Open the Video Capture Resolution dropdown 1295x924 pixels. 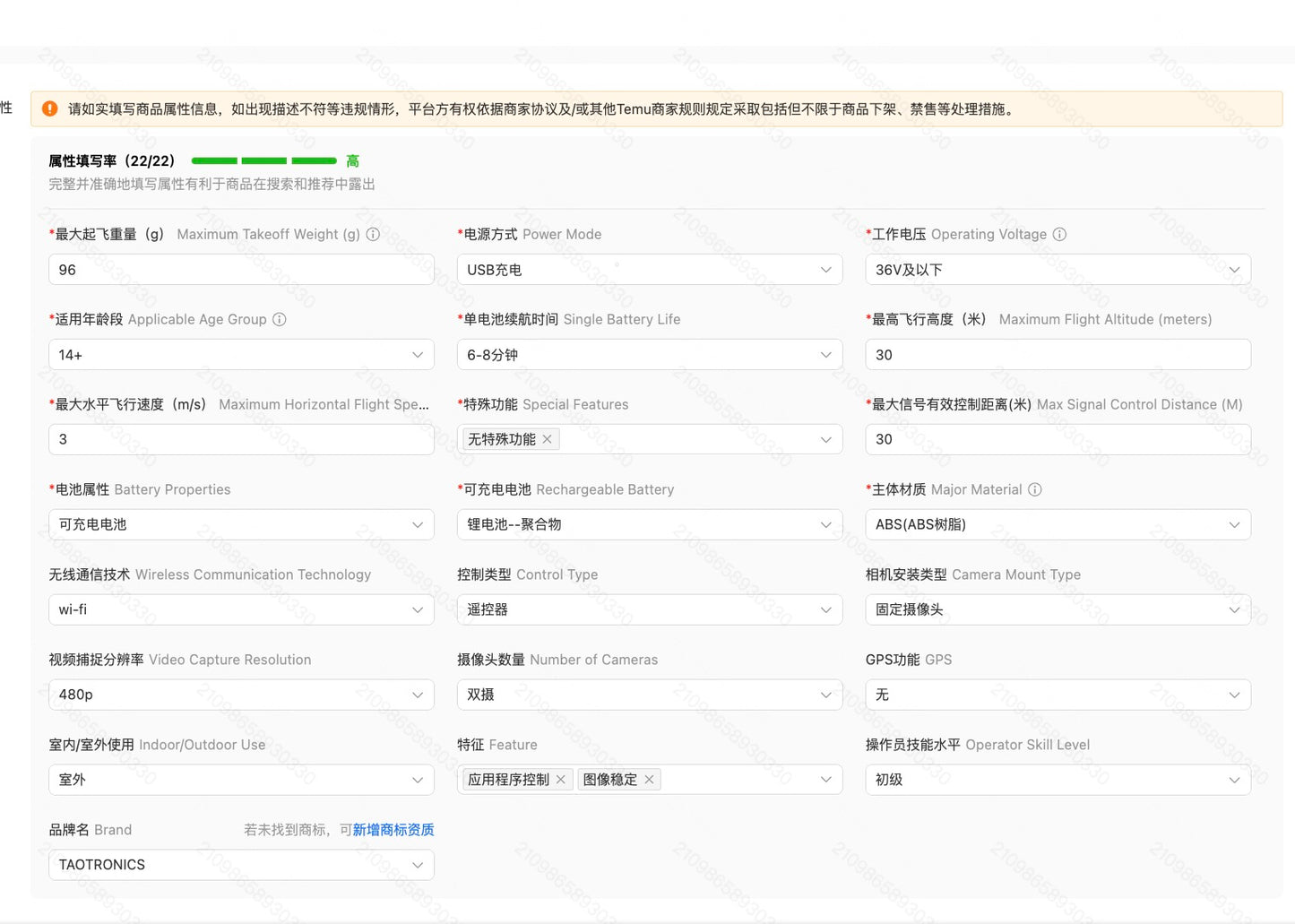click(241, 695)
